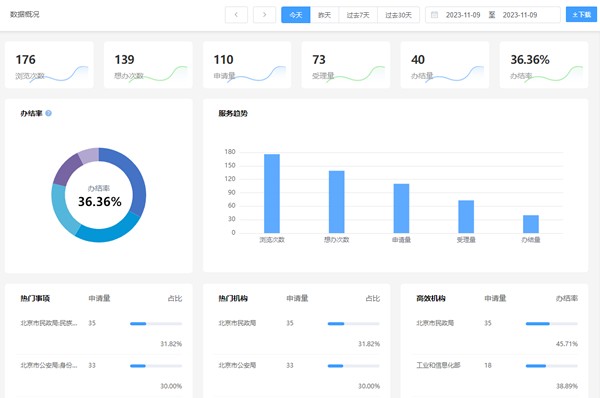Click the 浏览次数 bar in the chart
The height and width of the screenshot is (398, 600).
pyautogui.click(x=272, y=193)
